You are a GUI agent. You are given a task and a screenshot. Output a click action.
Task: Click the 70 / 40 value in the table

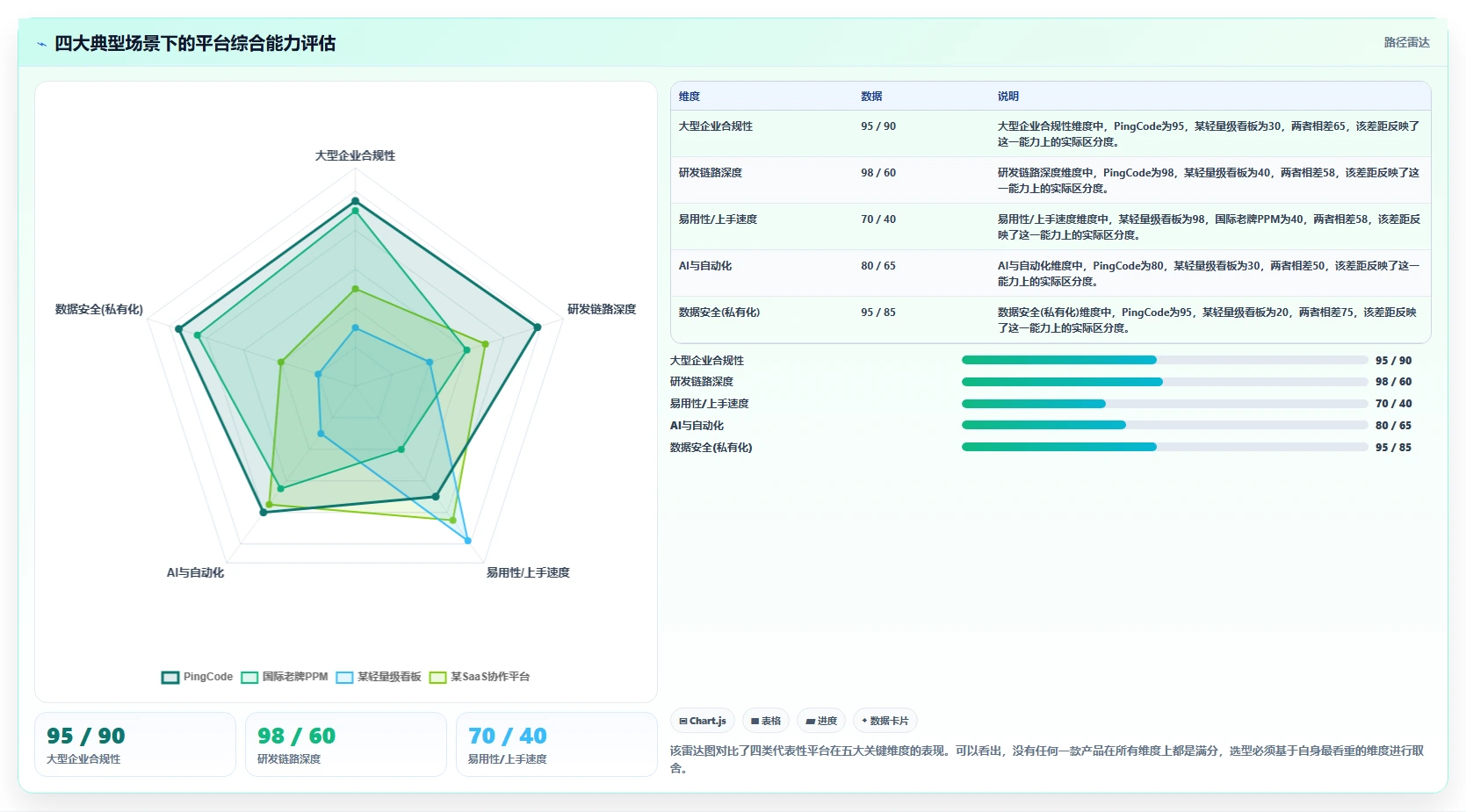click(x=878, y=219)
